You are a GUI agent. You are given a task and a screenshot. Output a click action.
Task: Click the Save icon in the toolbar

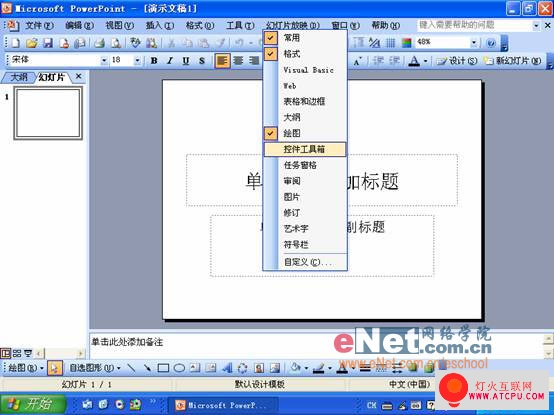(x=48, y=43)
